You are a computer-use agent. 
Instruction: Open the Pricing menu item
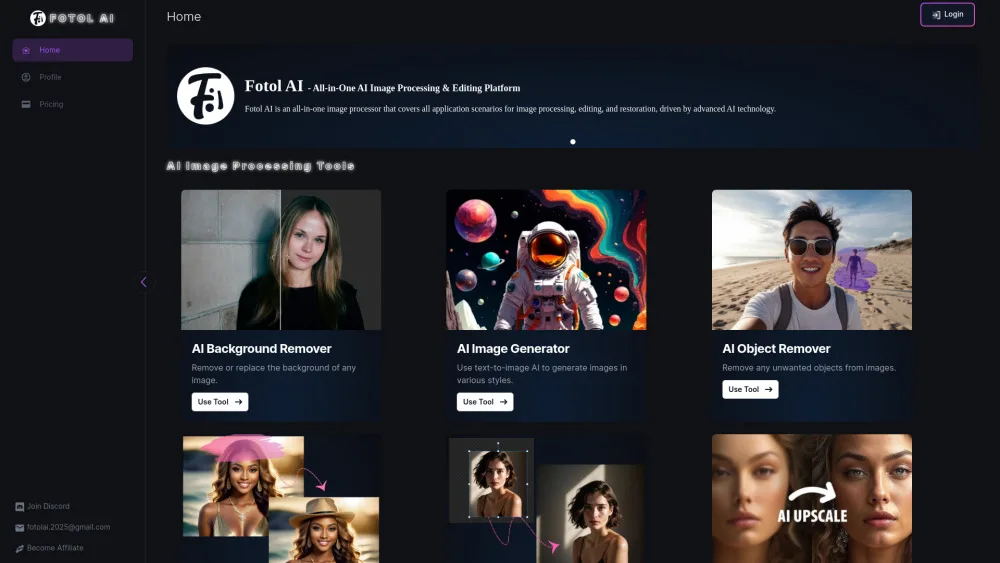[x=73, y=104]
